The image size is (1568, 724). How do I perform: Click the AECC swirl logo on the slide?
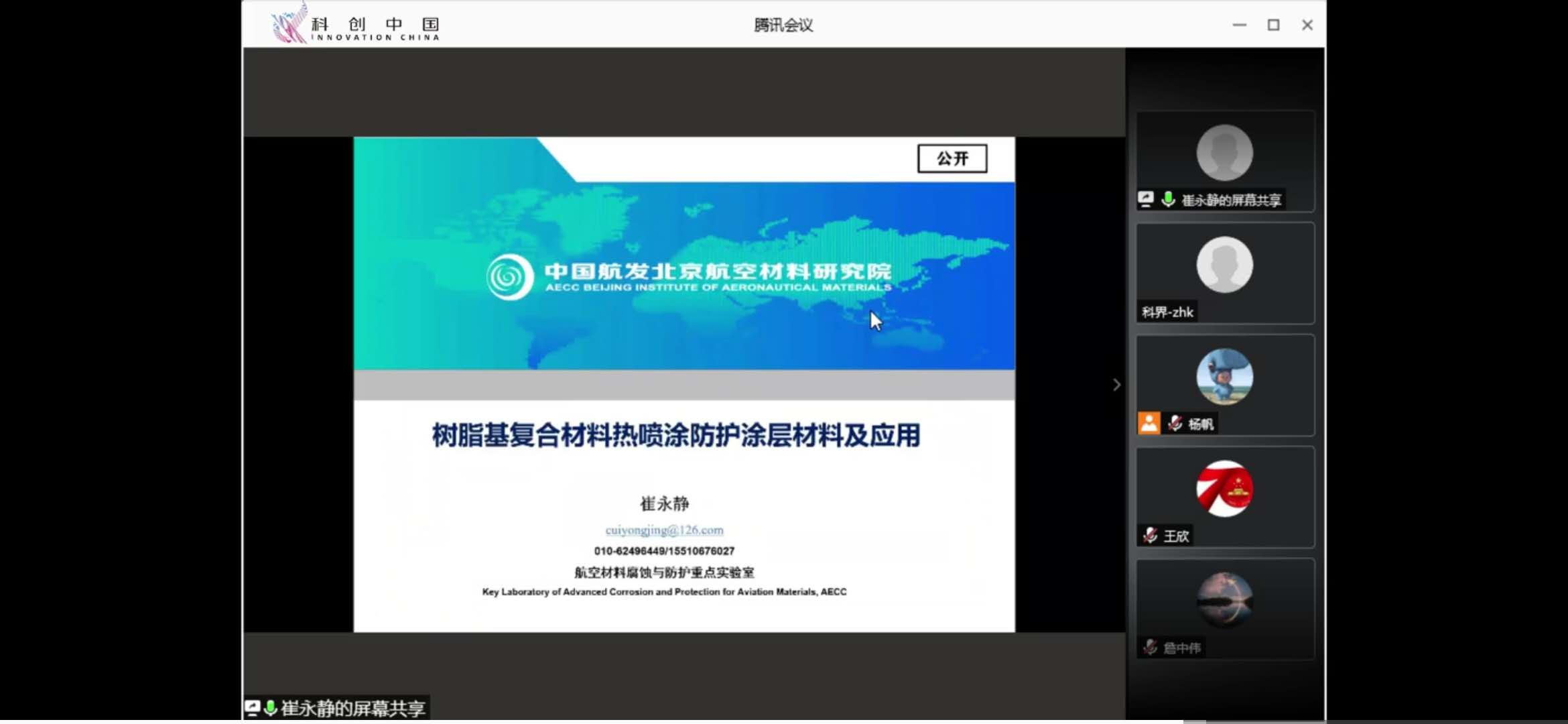[x=510, y=277]
